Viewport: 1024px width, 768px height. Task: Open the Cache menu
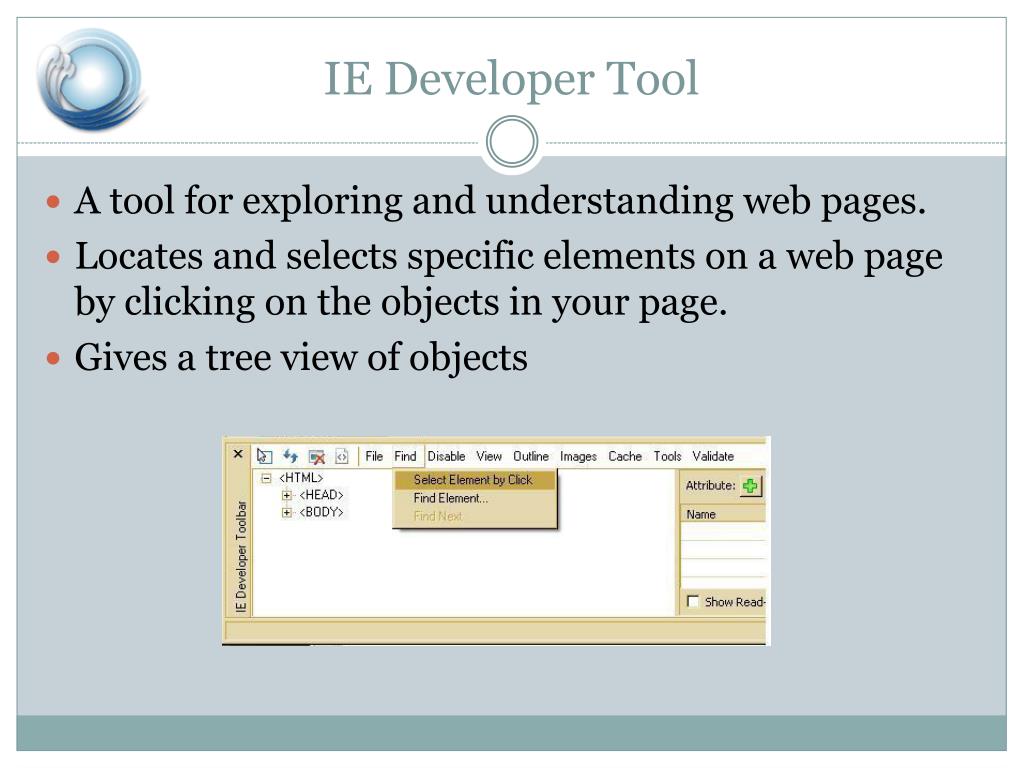(625, 456)
